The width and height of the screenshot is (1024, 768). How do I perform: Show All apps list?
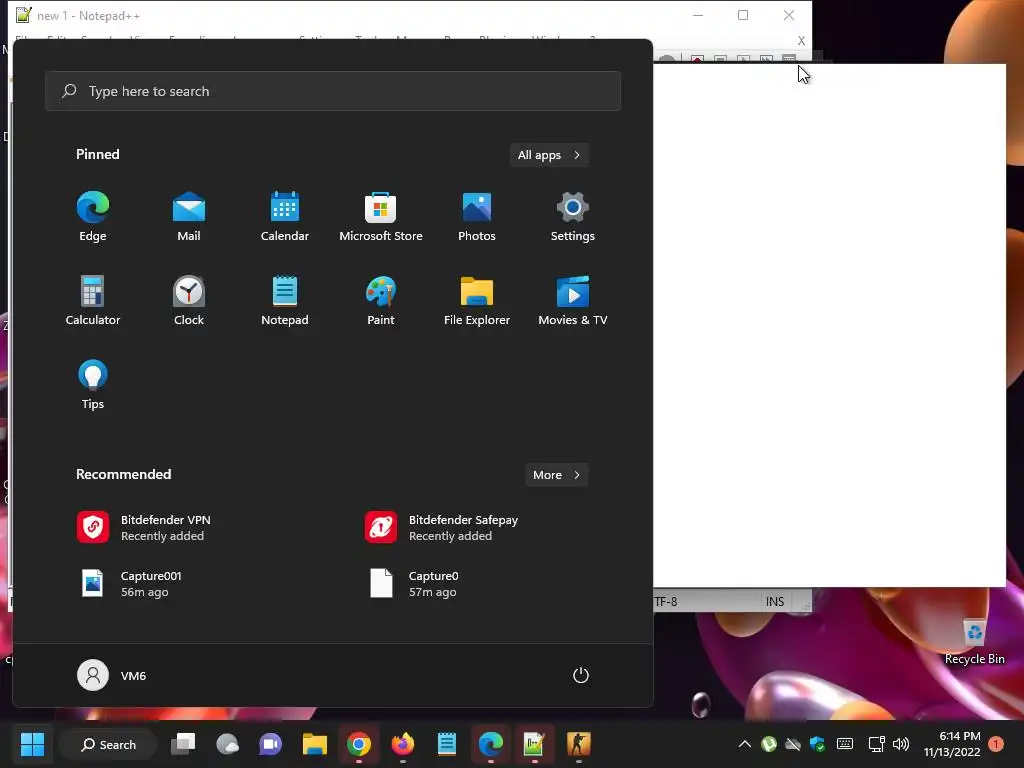coord(549,155)
